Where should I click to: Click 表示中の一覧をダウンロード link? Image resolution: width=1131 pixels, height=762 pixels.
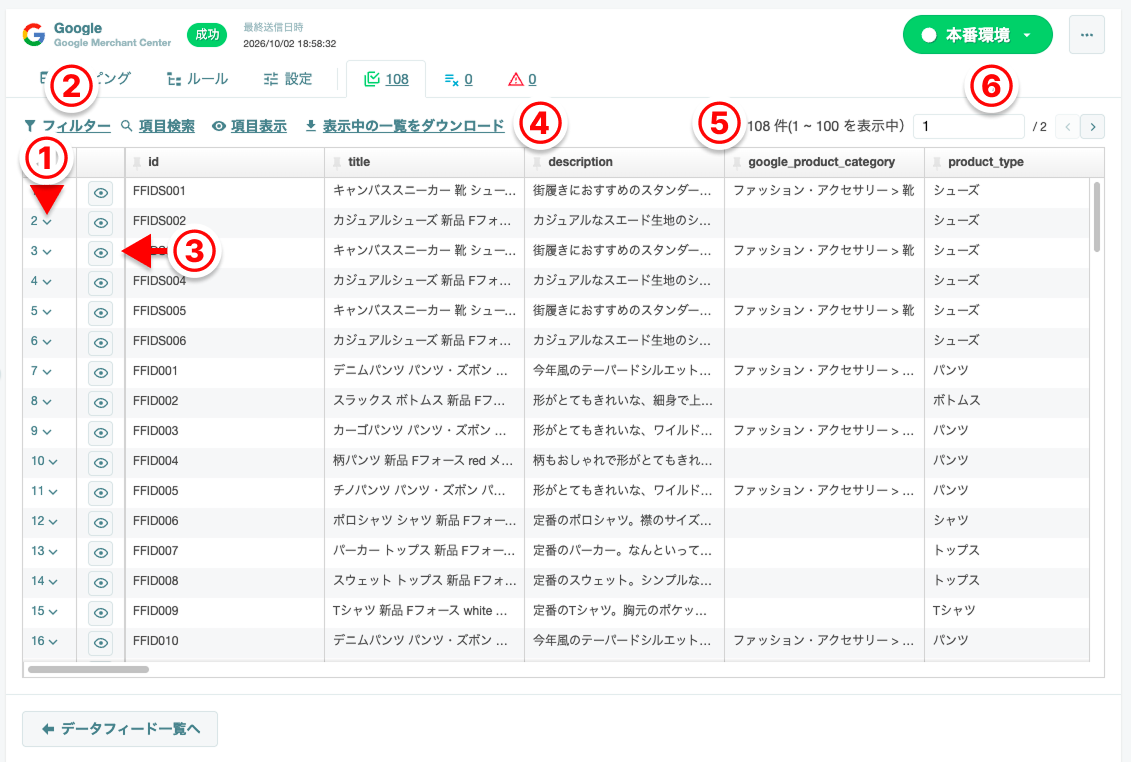[405, 126]
